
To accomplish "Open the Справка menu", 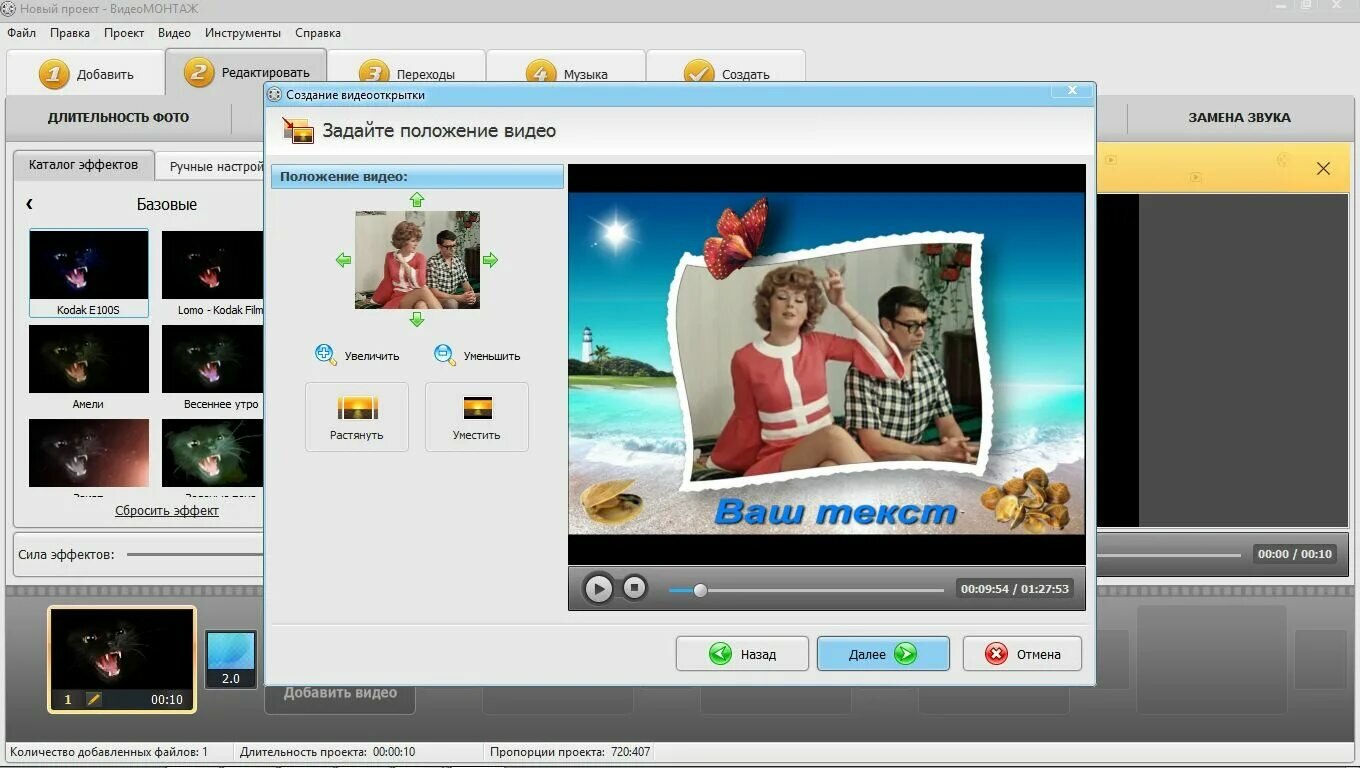I will [x=318, y=33].
